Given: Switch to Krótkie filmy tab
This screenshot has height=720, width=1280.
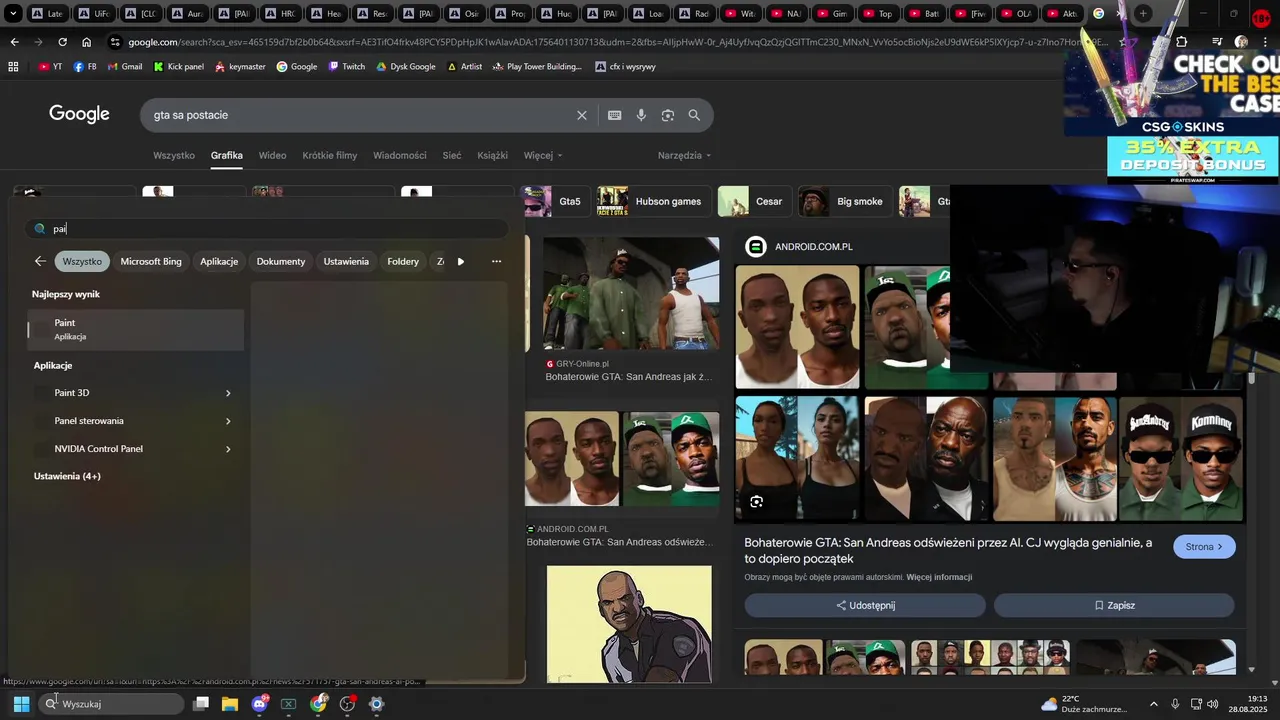Looking at the screenshot, I should tap(330, 155).
